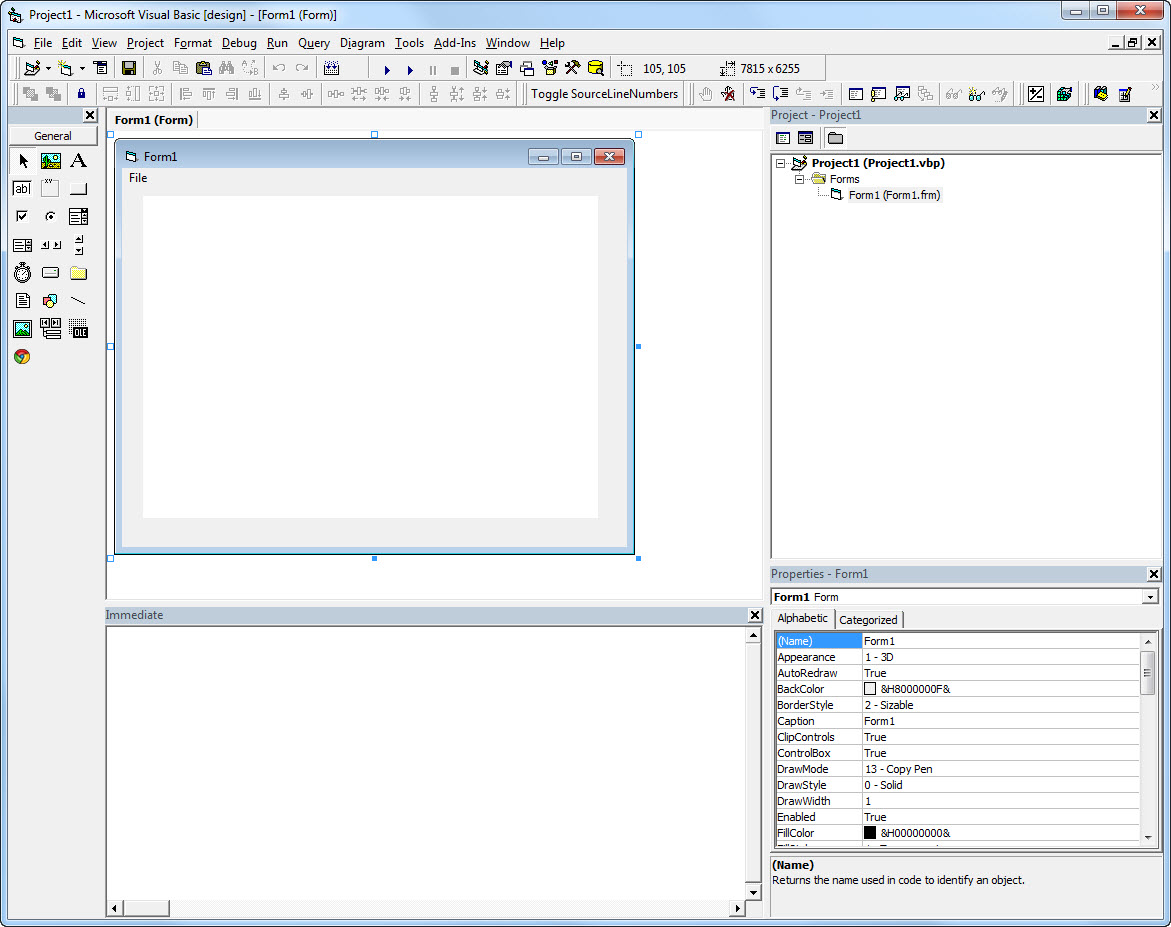Click the Save Project floppy icon

[129, 68]
